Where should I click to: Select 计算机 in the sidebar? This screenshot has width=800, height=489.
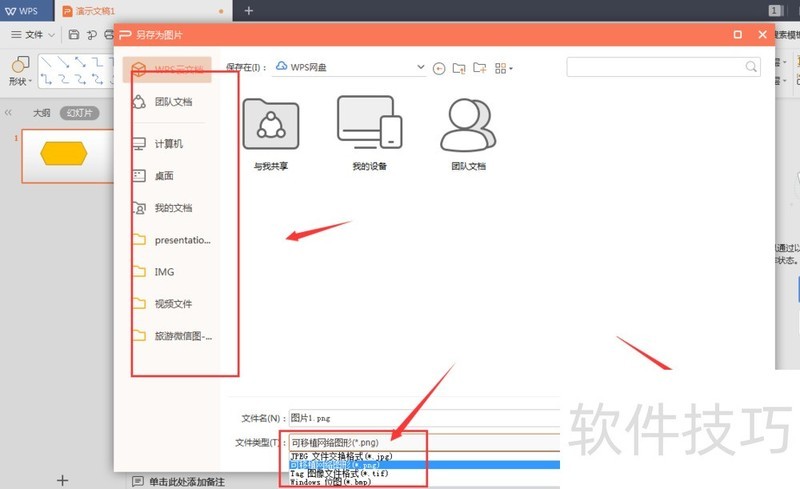167,144
